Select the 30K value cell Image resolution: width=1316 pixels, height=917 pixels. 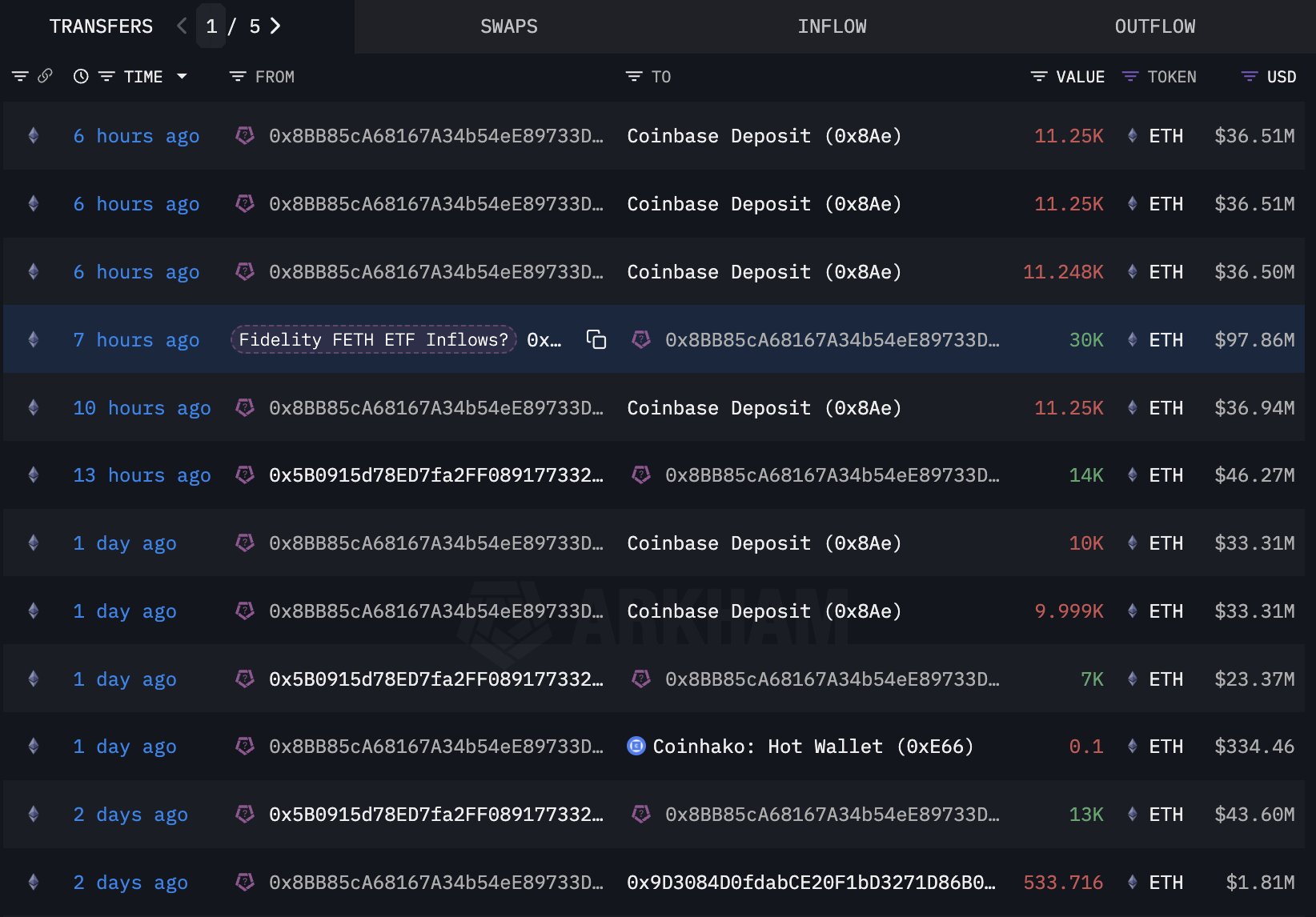[1086, 340]
